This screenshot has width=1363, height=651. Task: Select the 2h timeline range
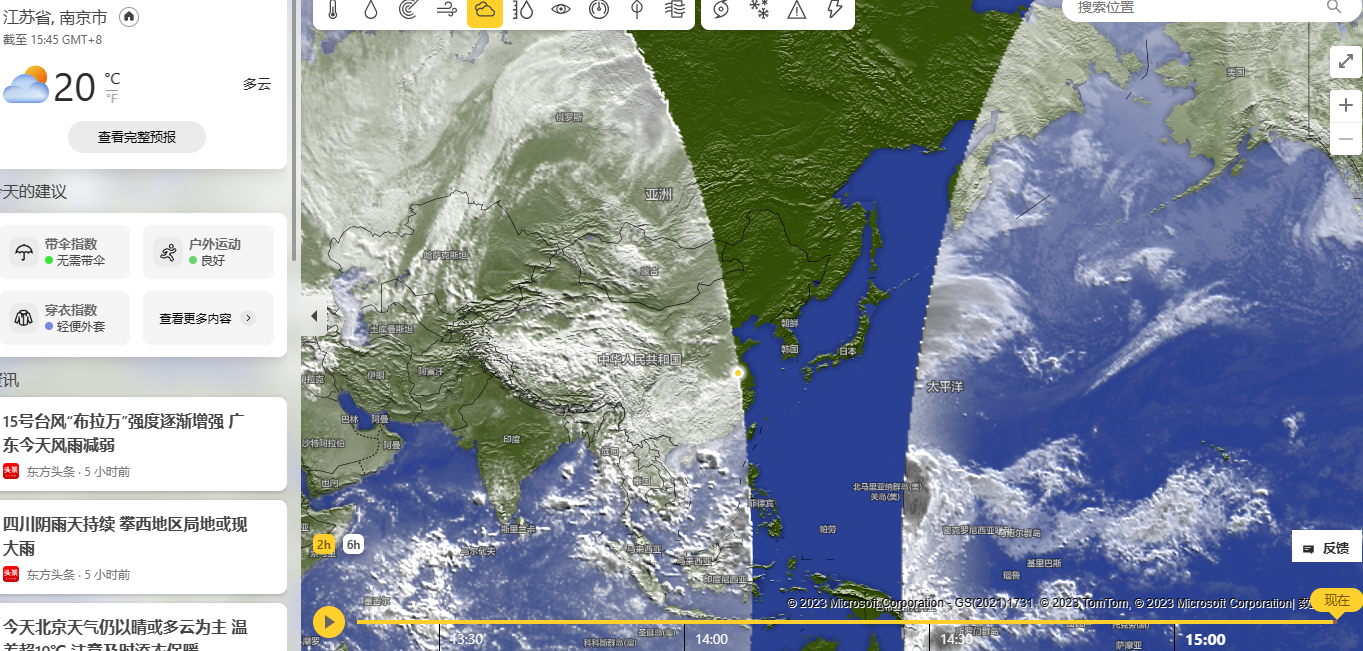pos(324,545)
